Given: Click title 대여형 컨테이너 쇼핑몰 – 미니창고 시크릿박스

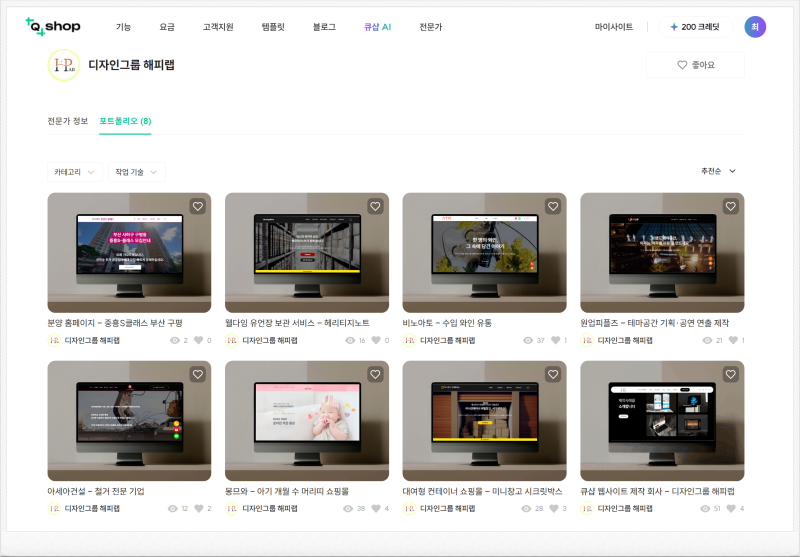Looking at the screenshot, I should point(482,491).
